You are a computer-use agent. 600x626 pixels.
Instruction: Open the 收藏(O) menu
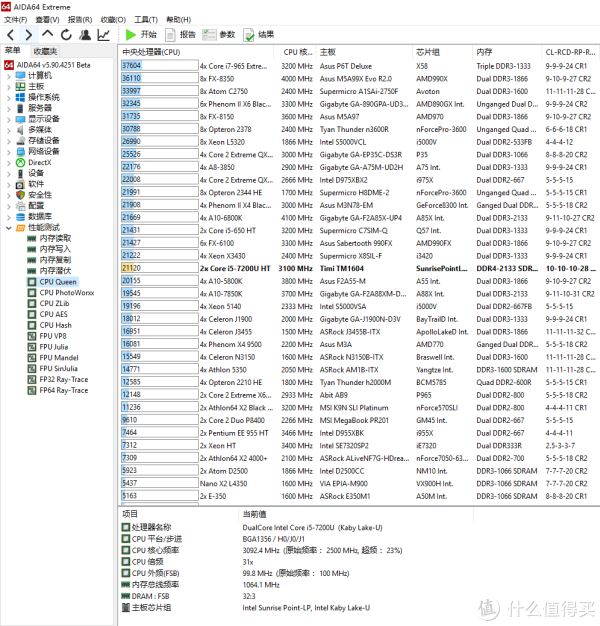point(113,20)
